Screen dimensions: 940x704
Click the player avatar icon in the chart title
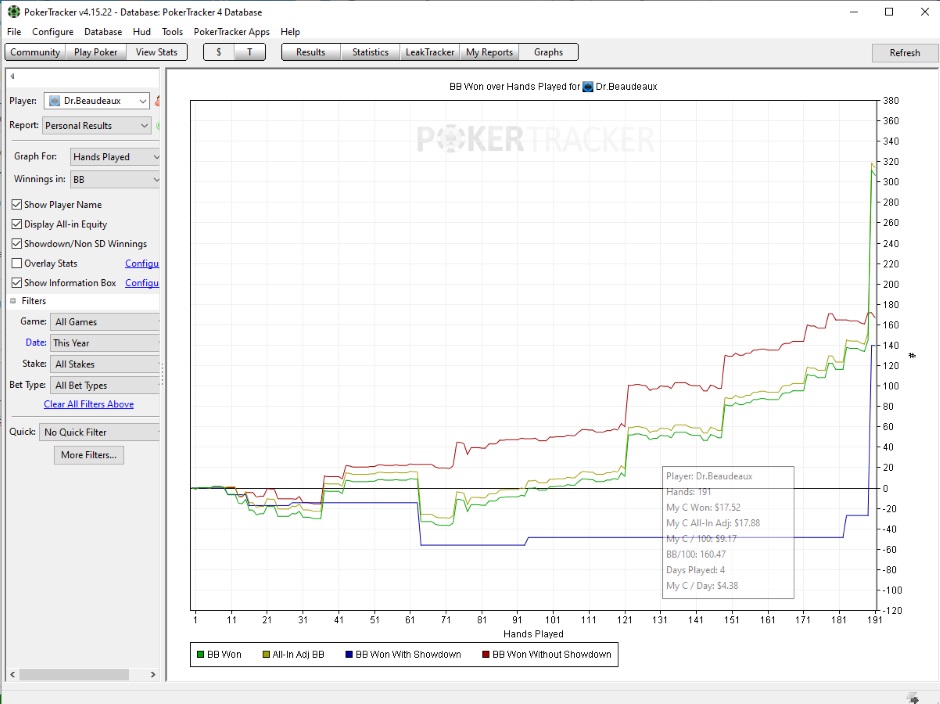point(588,87)
